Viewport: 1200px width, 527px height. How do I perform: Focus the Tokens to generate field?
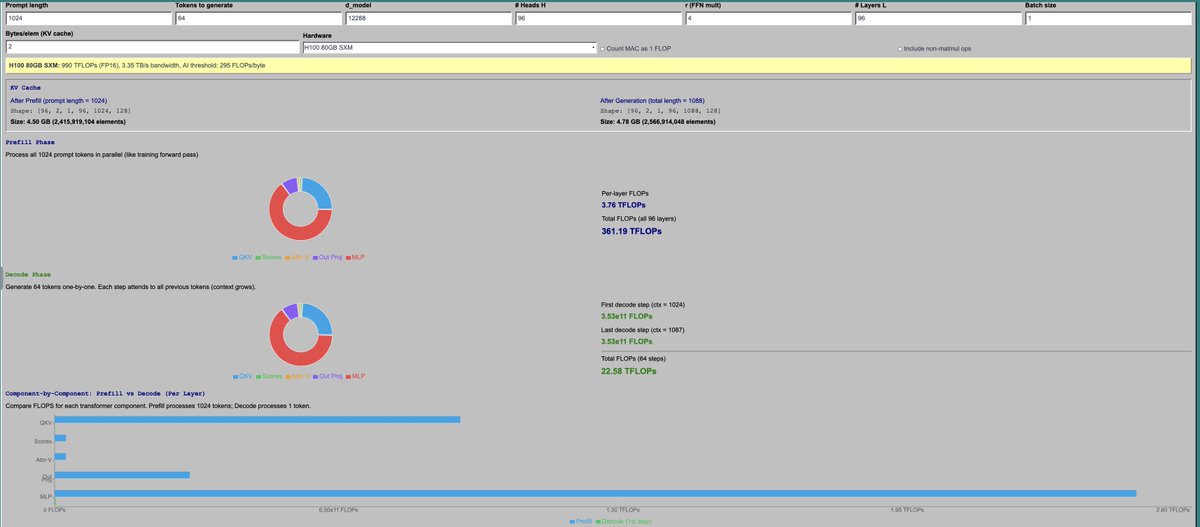pyautogui.click(x=258, y=18)
